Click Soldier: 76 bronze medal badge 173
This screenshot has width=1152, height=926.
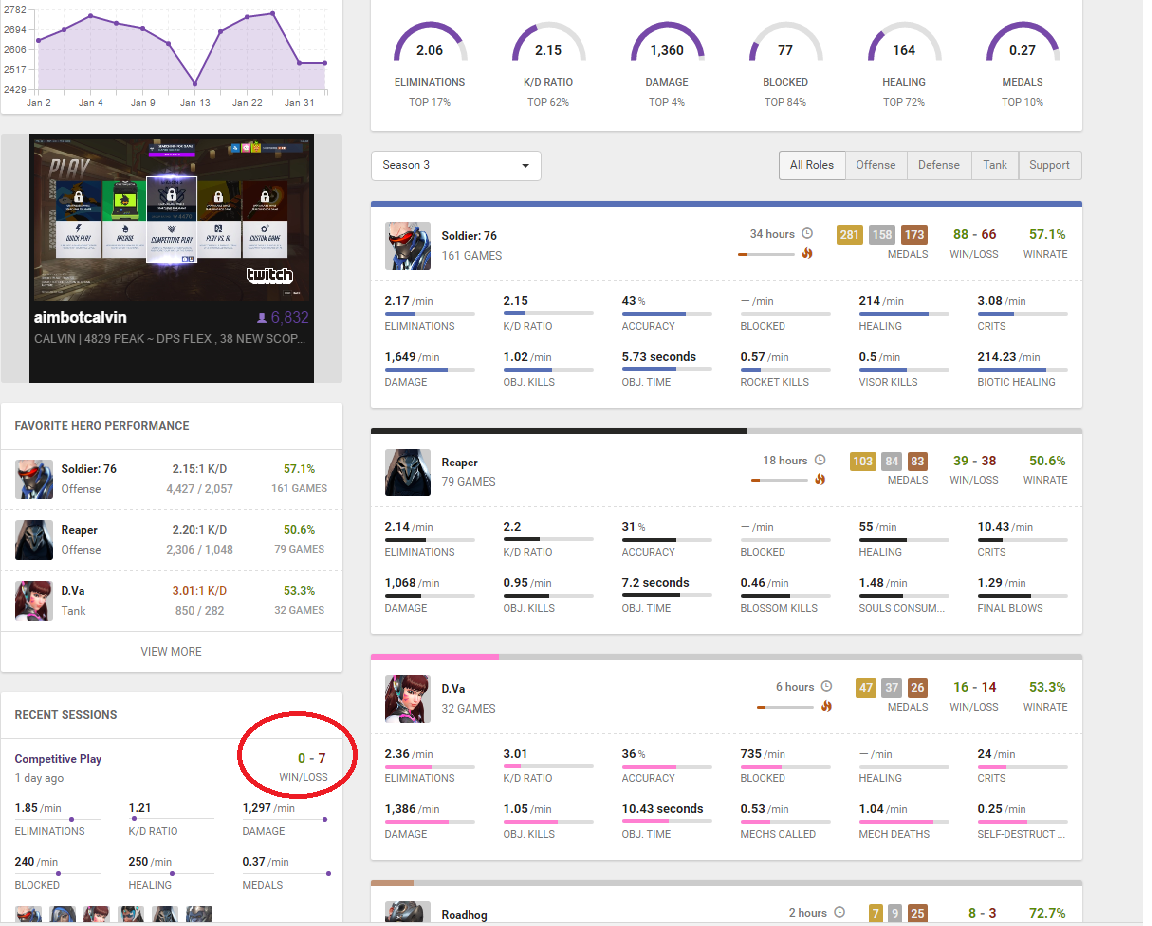pos(914,235)
